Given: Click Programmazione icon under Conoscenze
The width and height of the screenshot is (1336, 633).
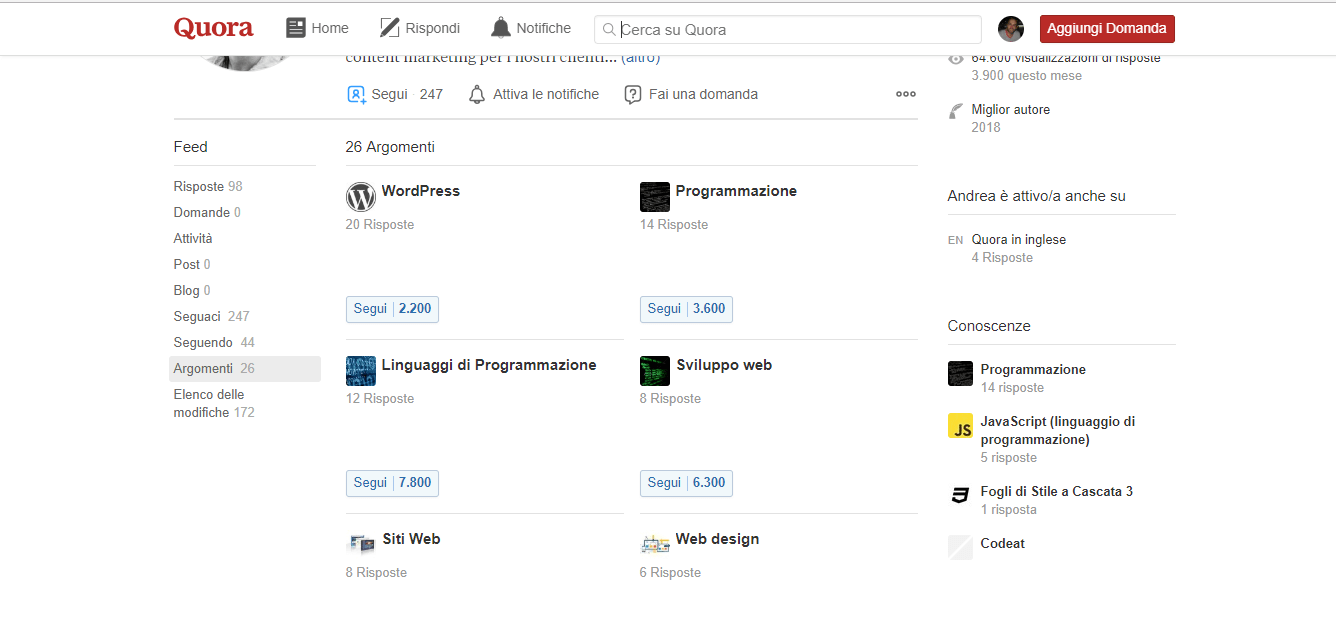Looking at the screenshot, I should click(960, 373).
